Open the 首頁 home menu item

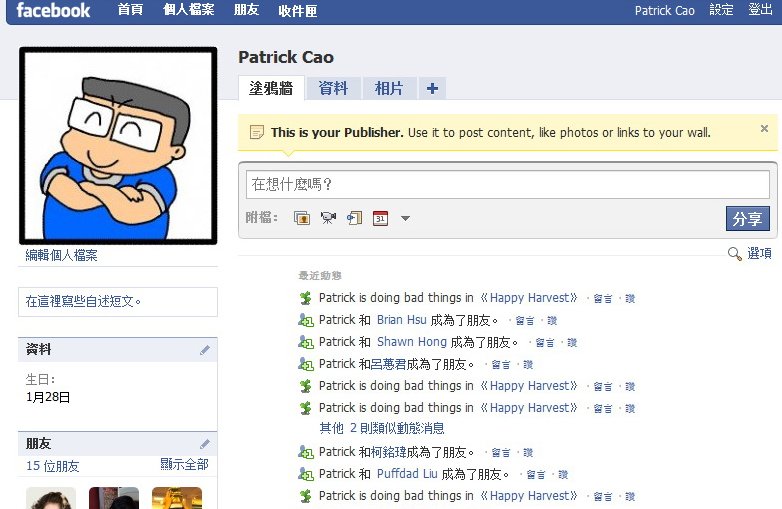[x=130, y=9]
